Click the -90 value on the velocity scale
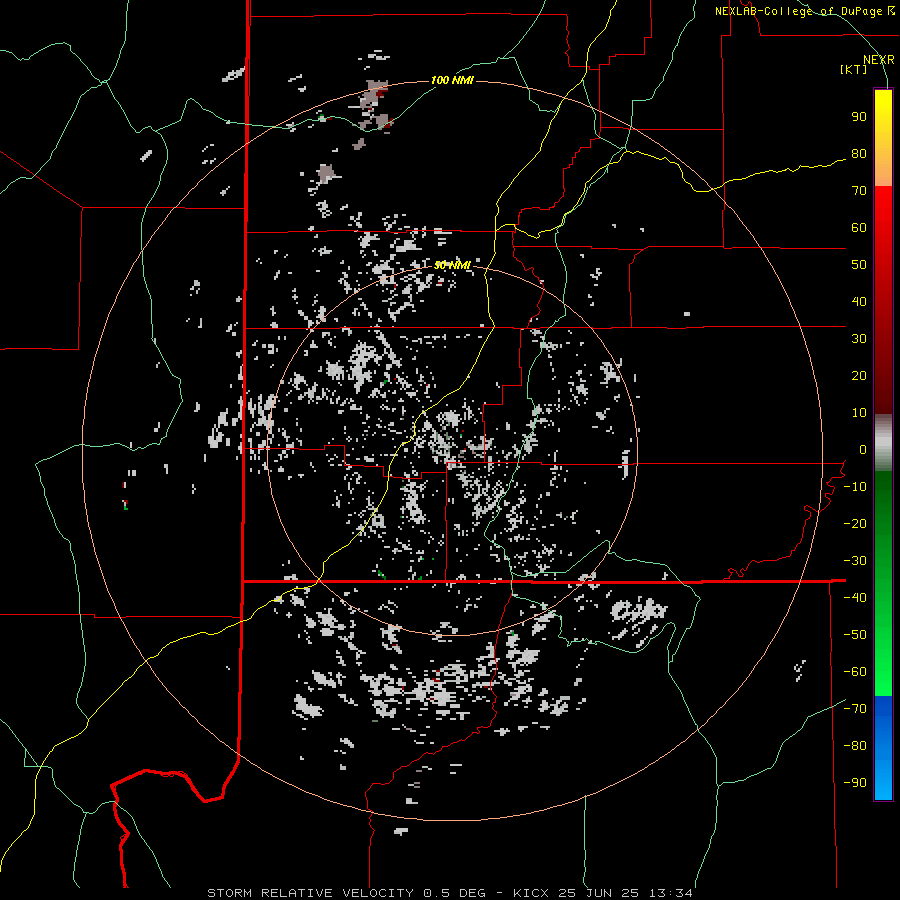The image size is (900, 900). [x=855, y=783]
